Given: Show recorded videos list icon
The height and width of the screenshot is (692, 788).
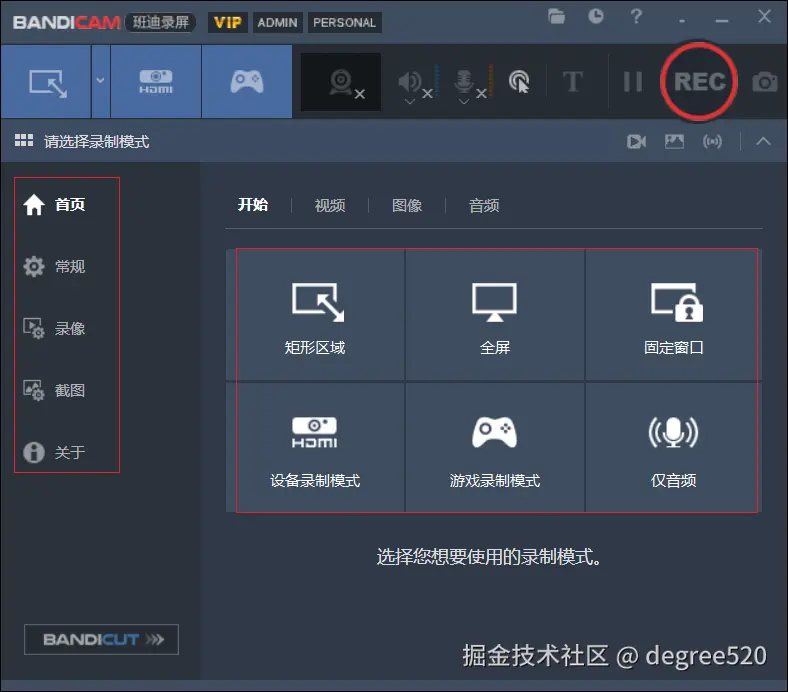Looking at the screenshot, I should (x=636, y=142).
